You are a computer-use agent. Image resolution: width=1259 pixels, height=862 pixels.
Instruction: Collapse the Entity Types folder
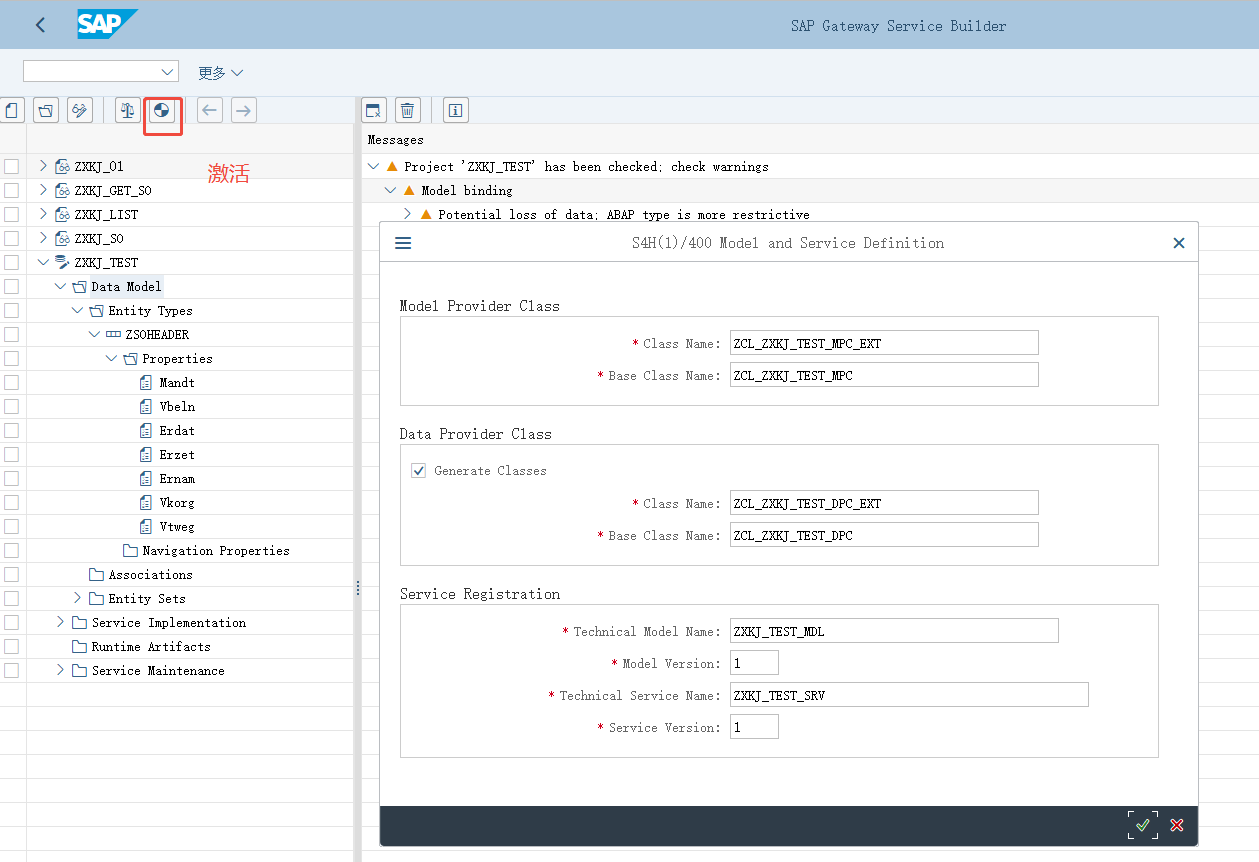(x=77, y=310)
